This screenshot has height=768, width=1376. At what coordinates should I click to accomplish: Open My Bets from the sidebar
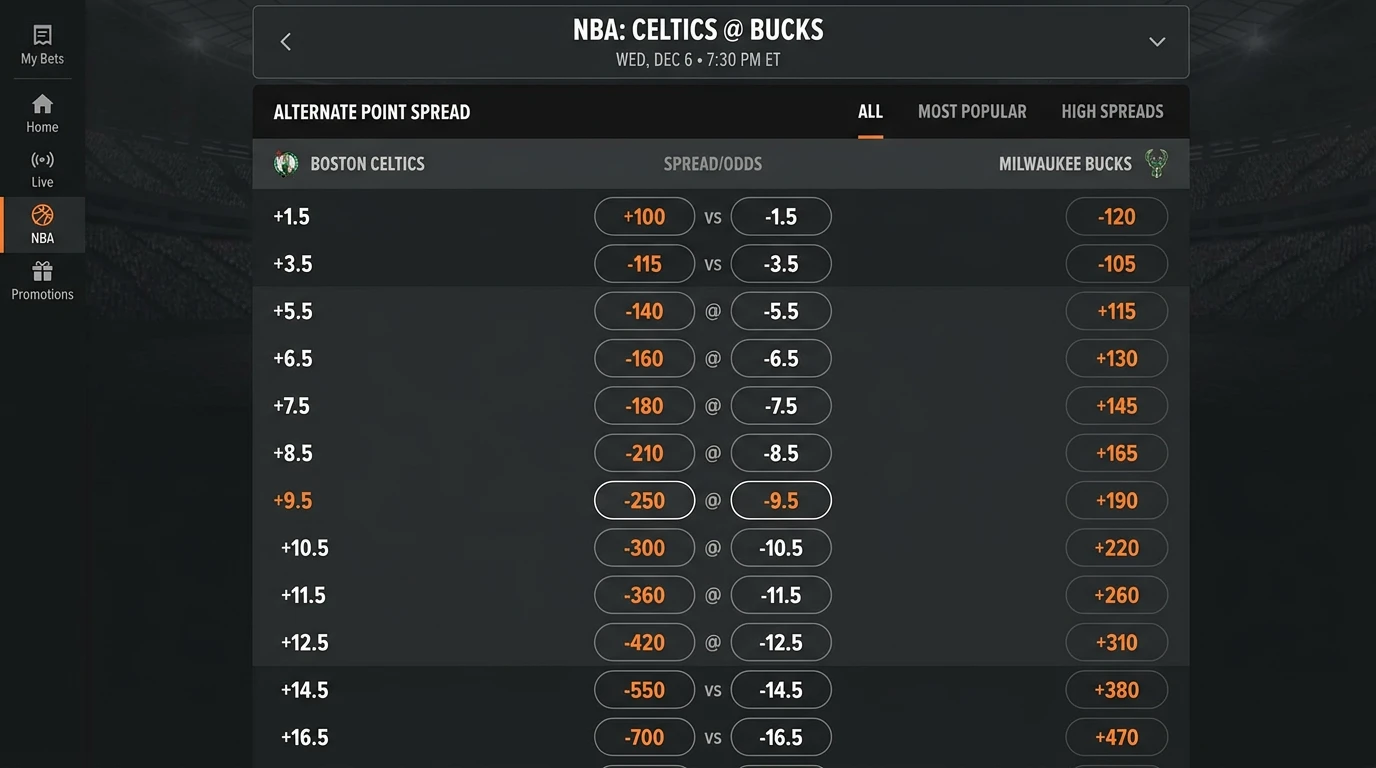(x=42, y=46)
